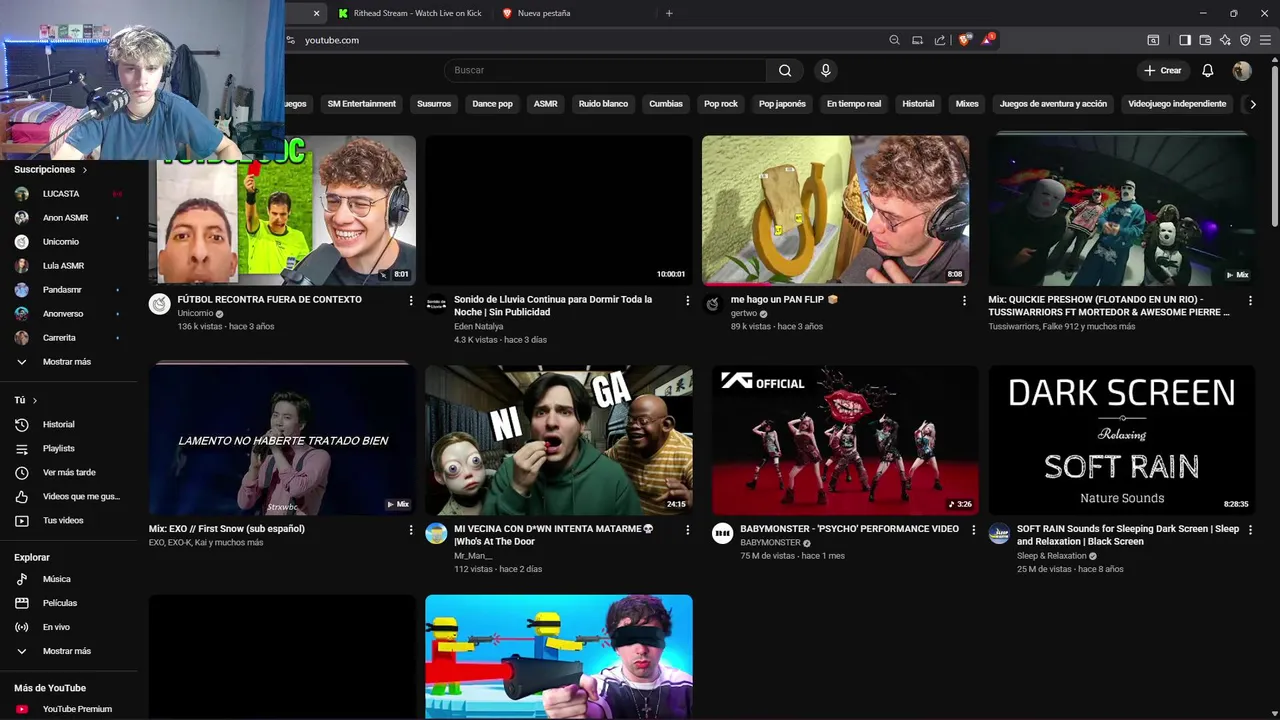Open the tab search icon in toolbar

pyautogui.click(x=1153, y=40)
